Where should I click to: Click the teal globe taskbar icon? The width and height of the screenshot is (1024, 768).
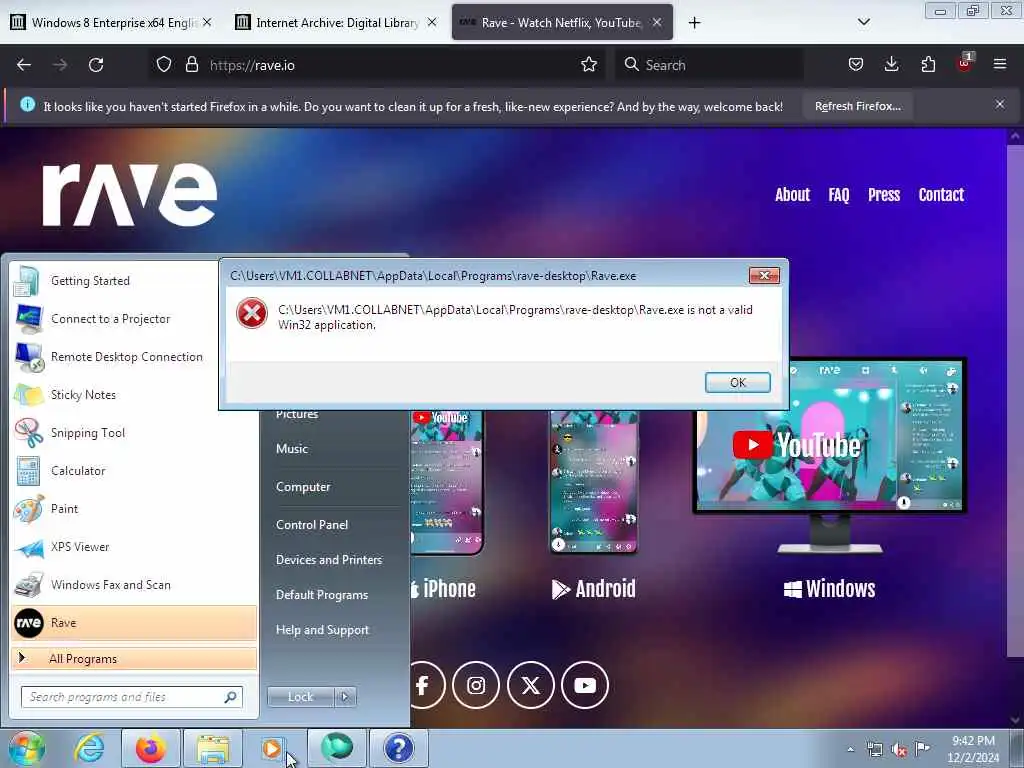(x=337, y=748)
